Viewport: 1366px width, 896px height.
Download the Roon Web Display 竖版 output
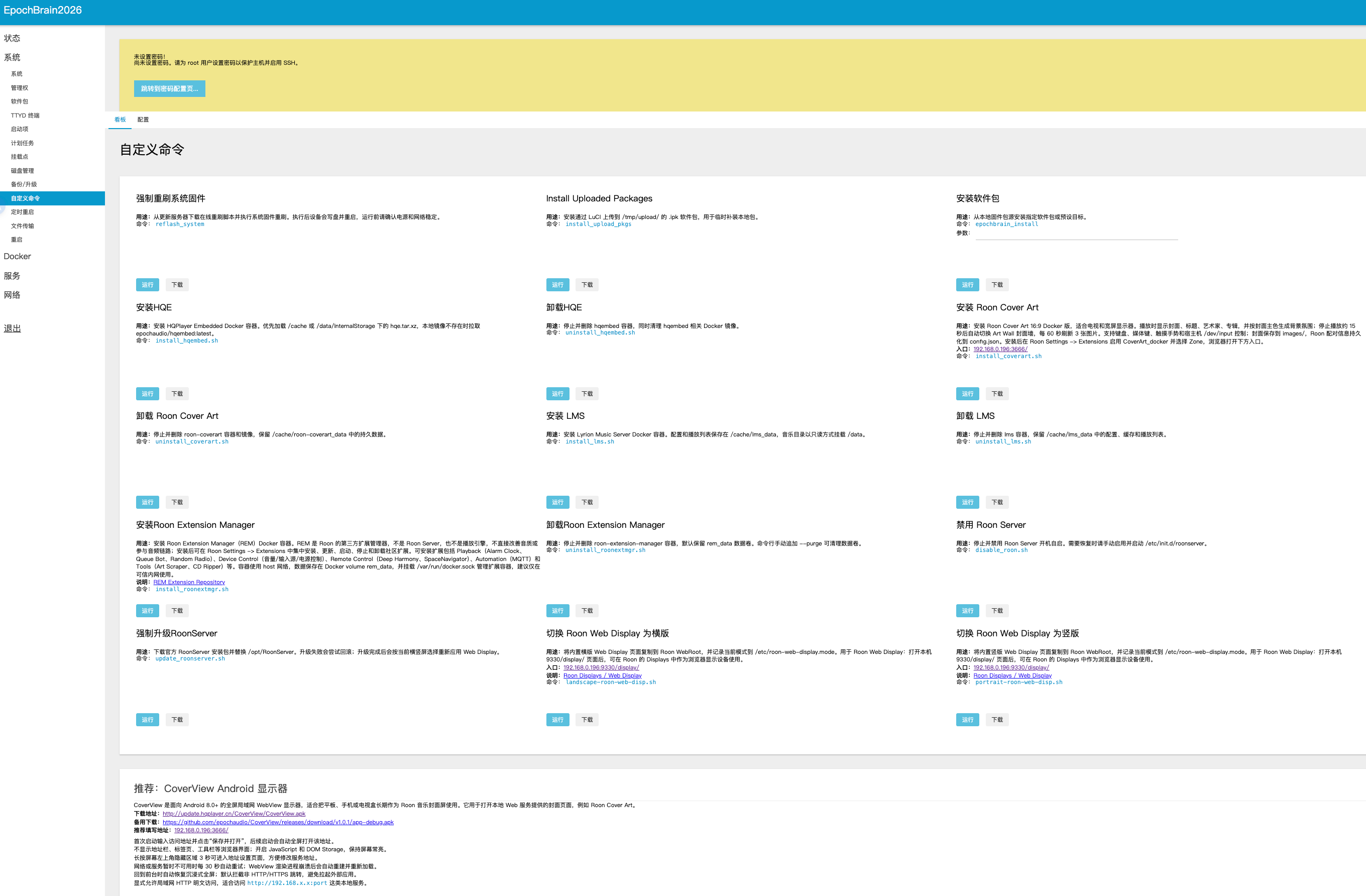997,720
